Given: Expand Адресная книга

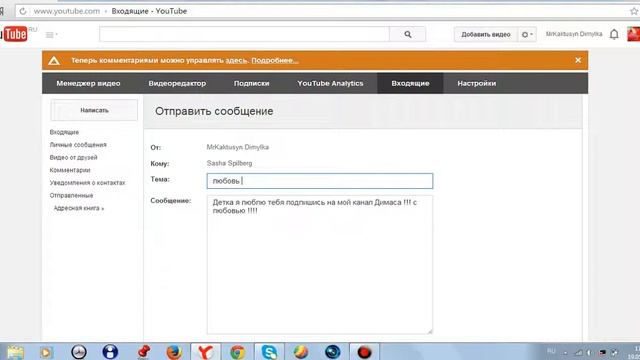Looking at the screenshot, I should 79,208.
